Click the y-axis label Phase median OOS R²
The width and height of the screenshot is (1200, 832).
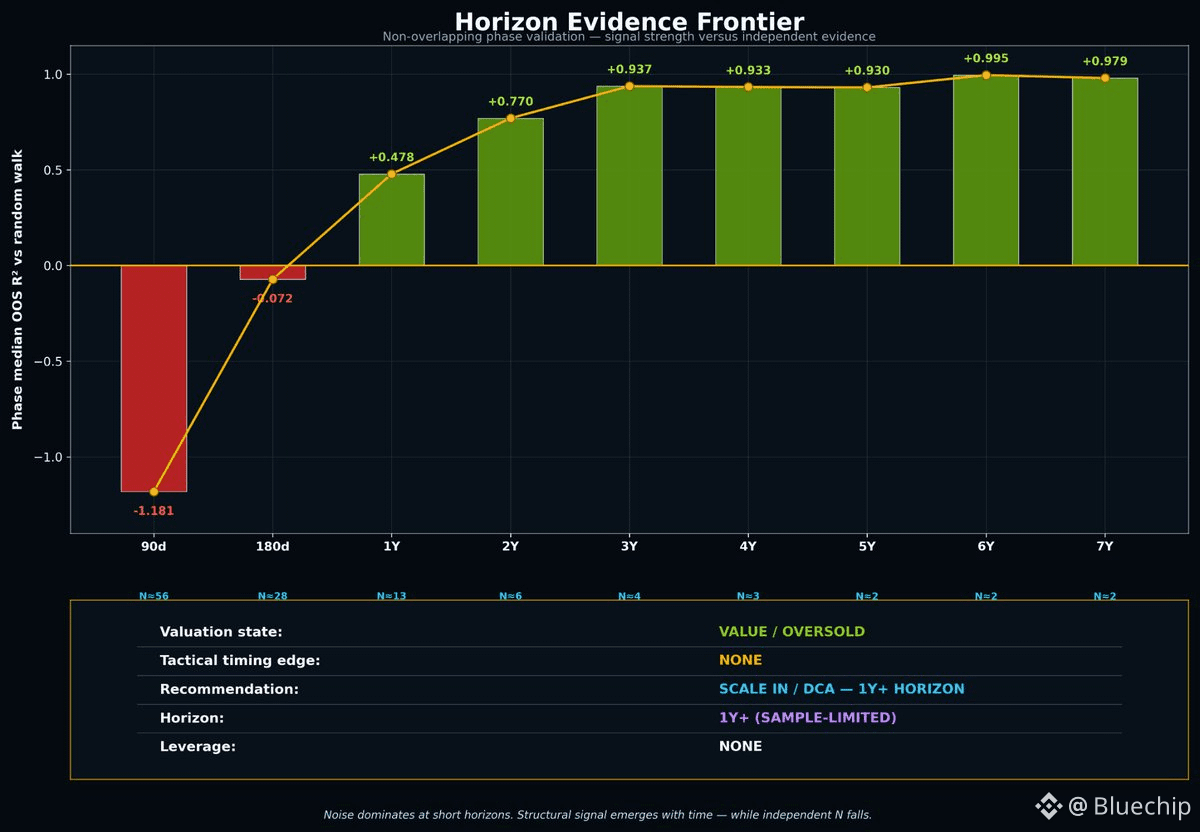(17, 289)
